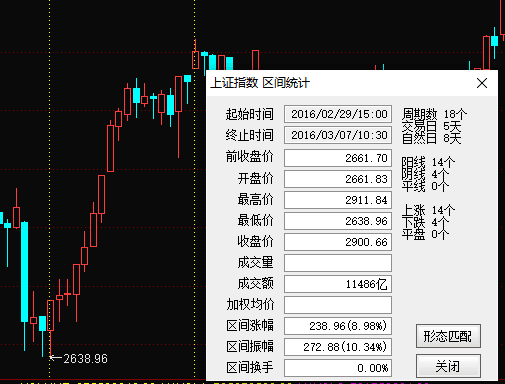
Task: Click the 2638.96 low price marker
Action: tap(79, 359)
